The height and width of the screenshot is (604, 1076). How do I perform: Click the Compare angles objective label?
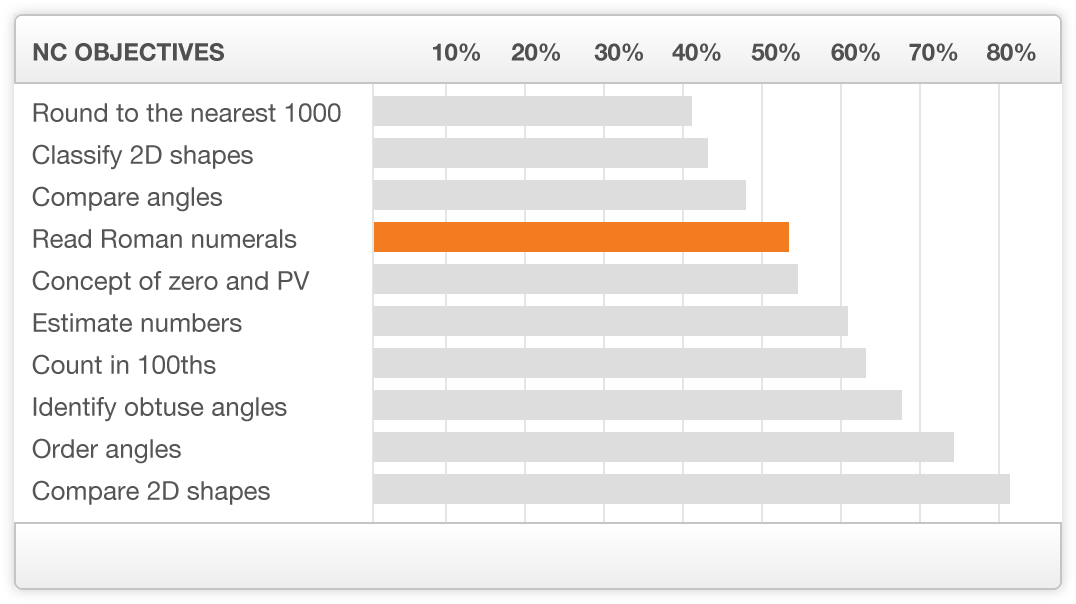[x=127, y=198]
